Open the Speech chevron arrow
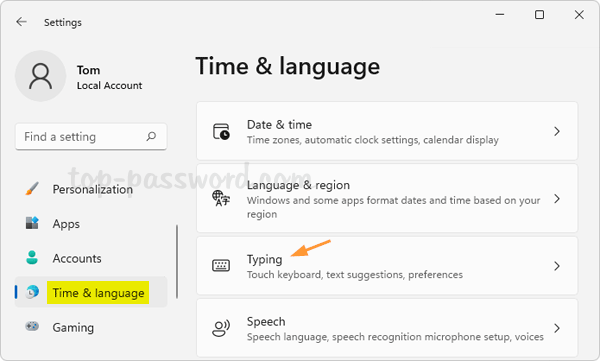This screenshot has width=600, height=361. click(x=557, y=328)
